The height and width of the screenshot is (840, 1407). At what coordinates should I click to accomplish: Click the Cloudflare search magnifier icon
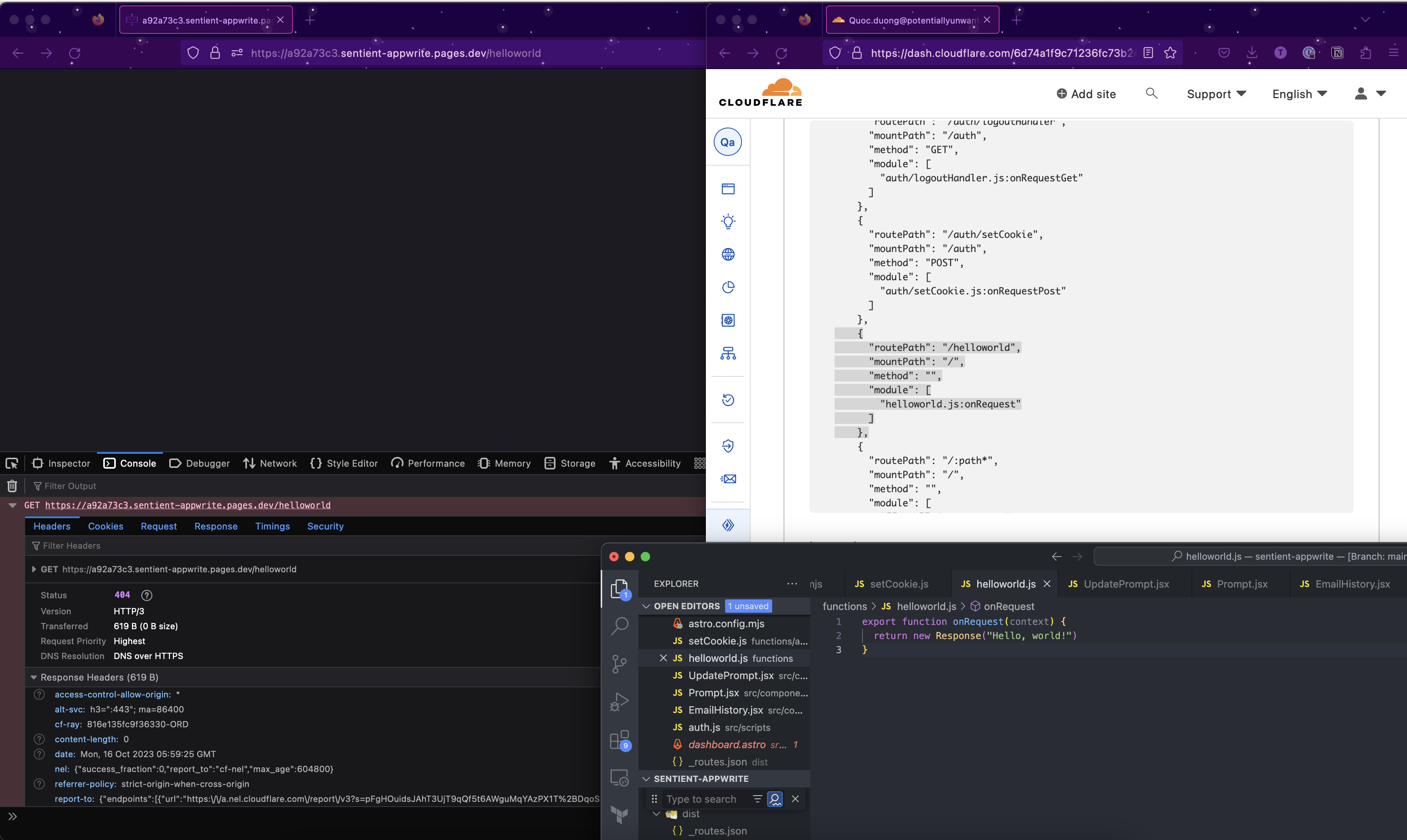(1151, 93)
